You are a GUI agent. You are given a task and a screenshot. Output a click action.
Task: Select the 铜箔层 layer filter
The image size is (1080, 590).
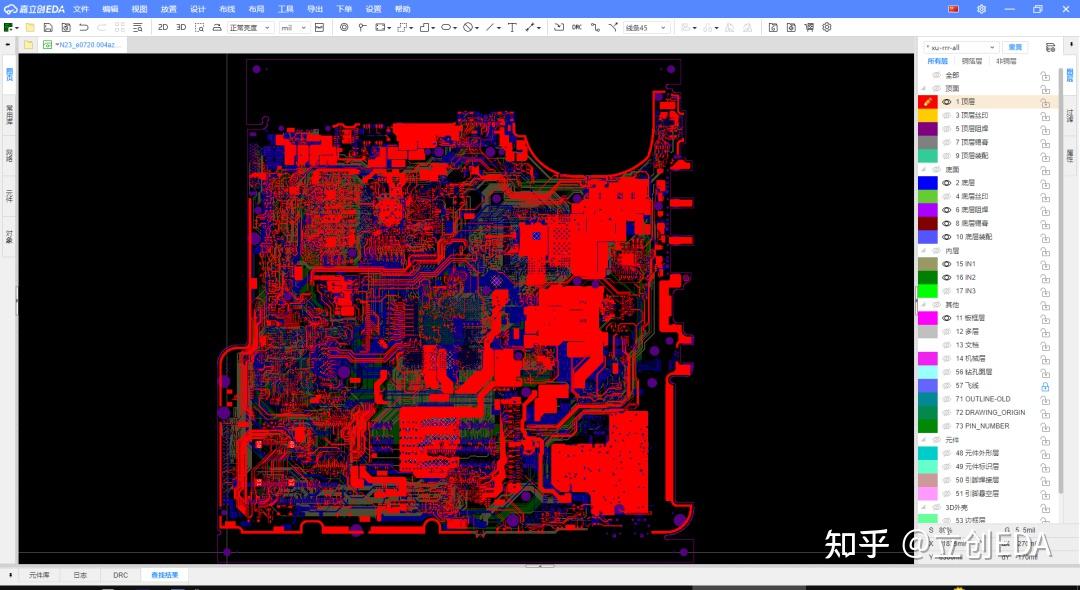972,61
